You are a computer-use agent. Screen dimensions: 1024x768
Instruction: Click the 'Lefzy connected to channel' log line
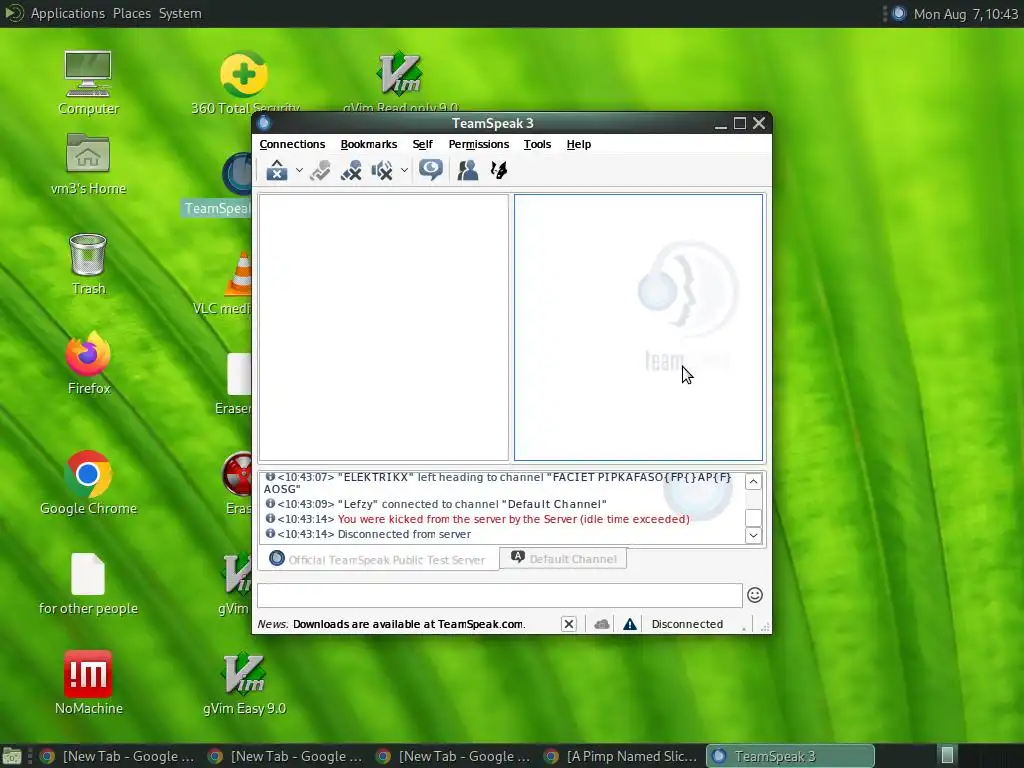(x=472, y=504)
